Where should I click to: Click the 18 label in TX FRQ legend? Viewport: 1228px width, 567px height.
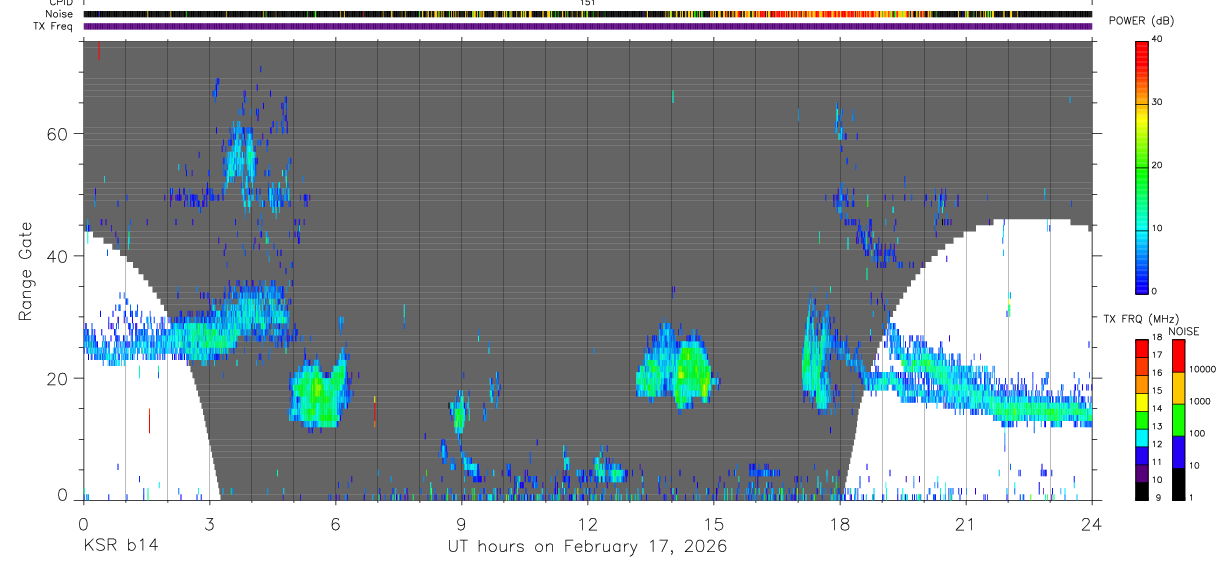pos(1157,338)
